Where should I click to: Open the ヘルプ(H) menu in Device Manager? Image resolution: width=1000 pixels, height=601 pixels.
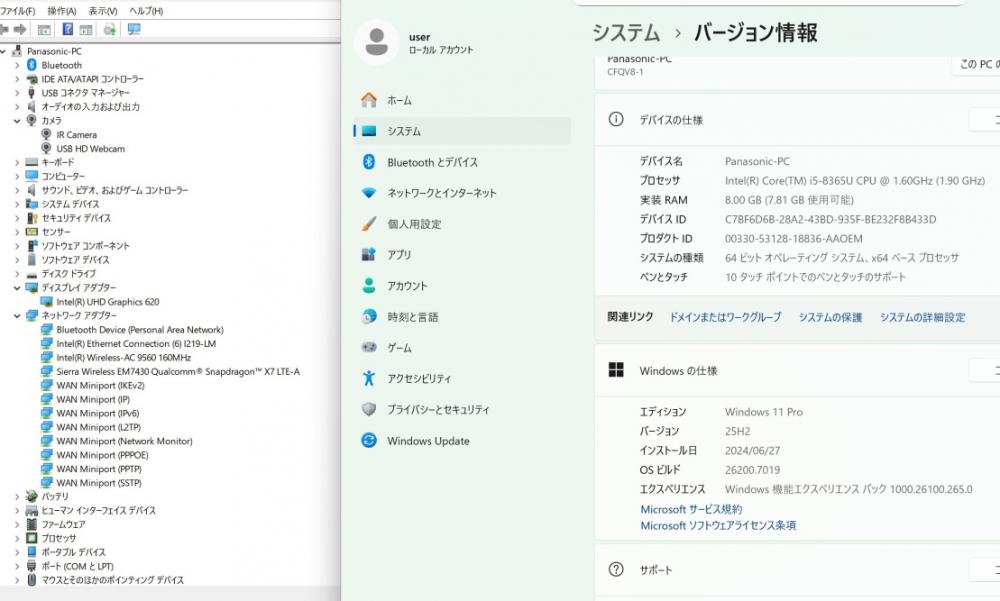[x=146, y=11]
